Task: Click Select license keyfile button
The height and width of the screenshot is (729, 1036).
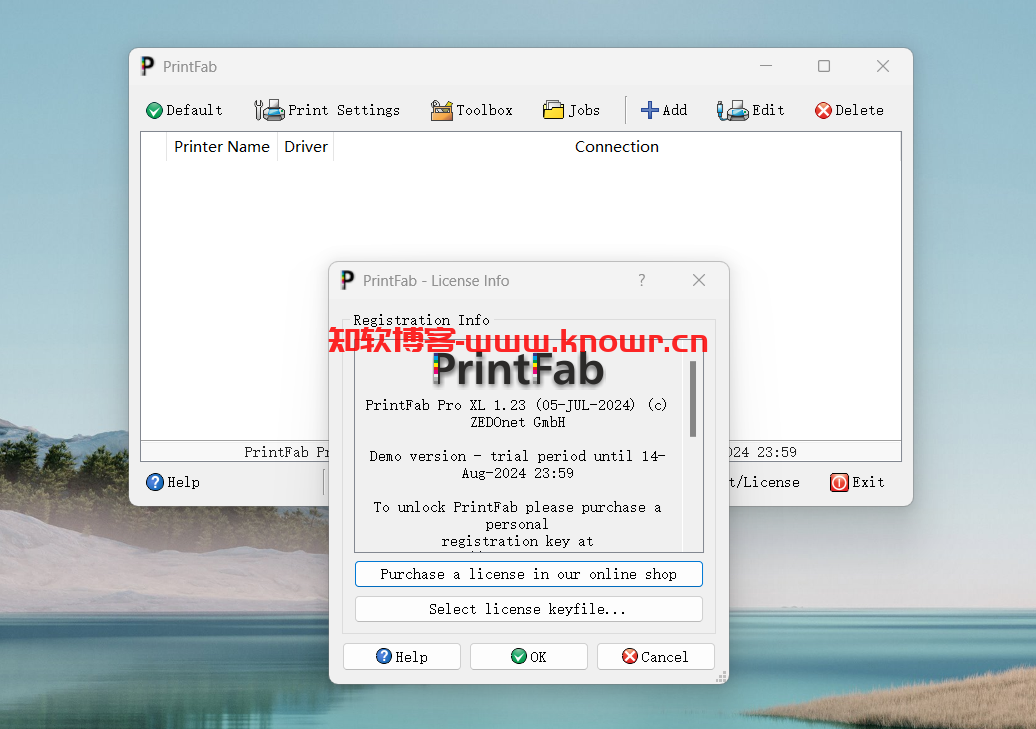Action: 529,609
